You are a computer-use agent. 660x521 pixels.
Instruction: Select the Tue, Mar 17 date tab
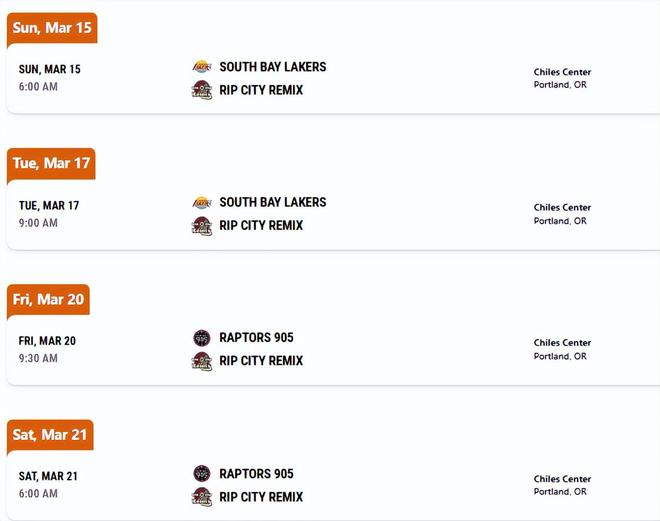coord(52,163)
